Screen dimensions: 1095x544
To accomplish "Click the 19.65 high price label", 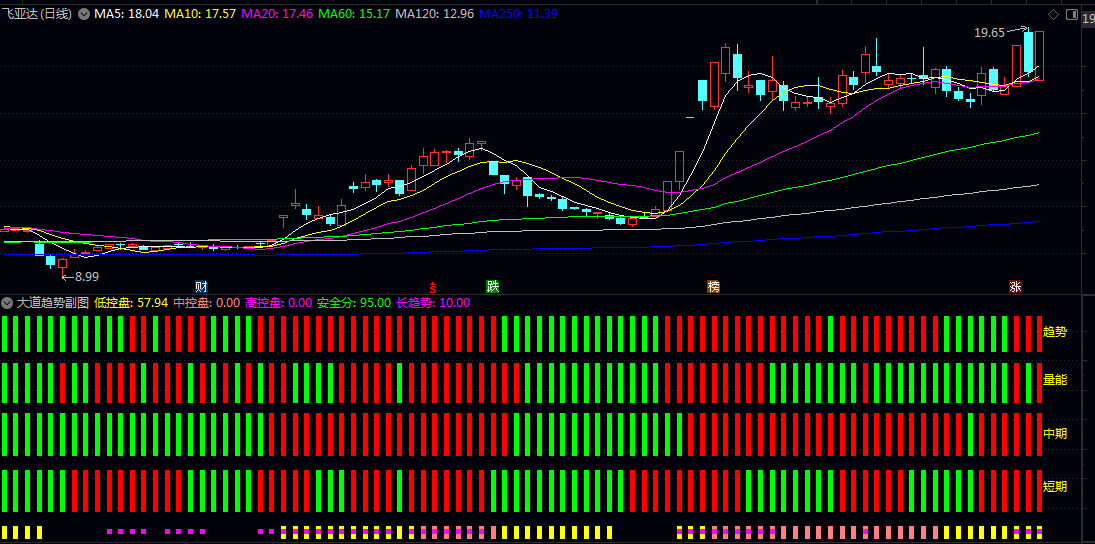I will pyautogui.click(x=989, y=33).
